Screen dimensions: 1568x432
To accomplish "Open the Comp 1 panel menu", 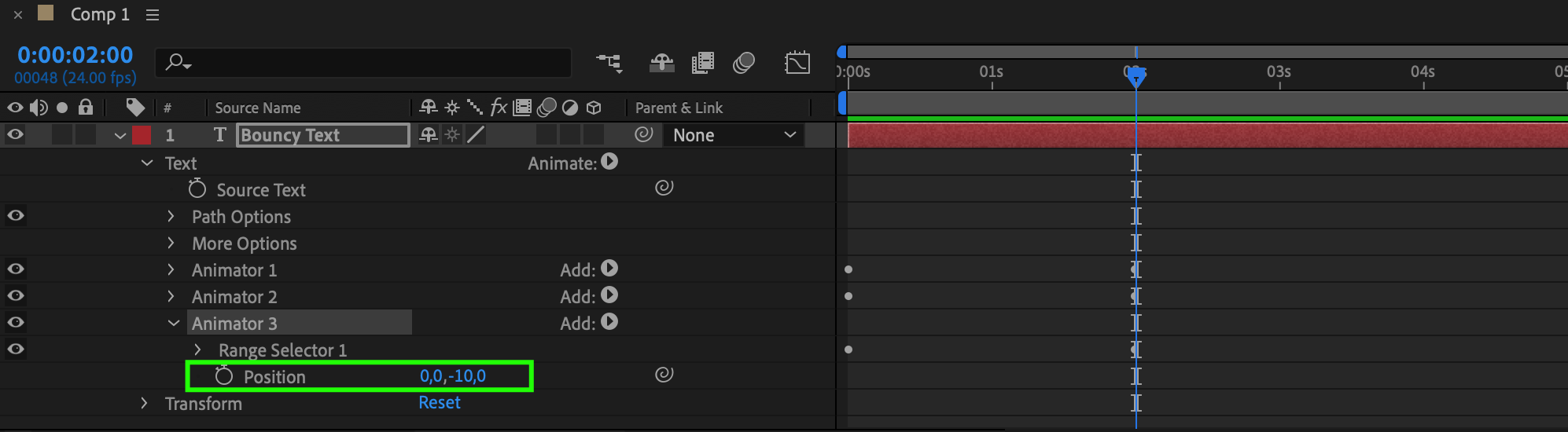I will (153, 15).
